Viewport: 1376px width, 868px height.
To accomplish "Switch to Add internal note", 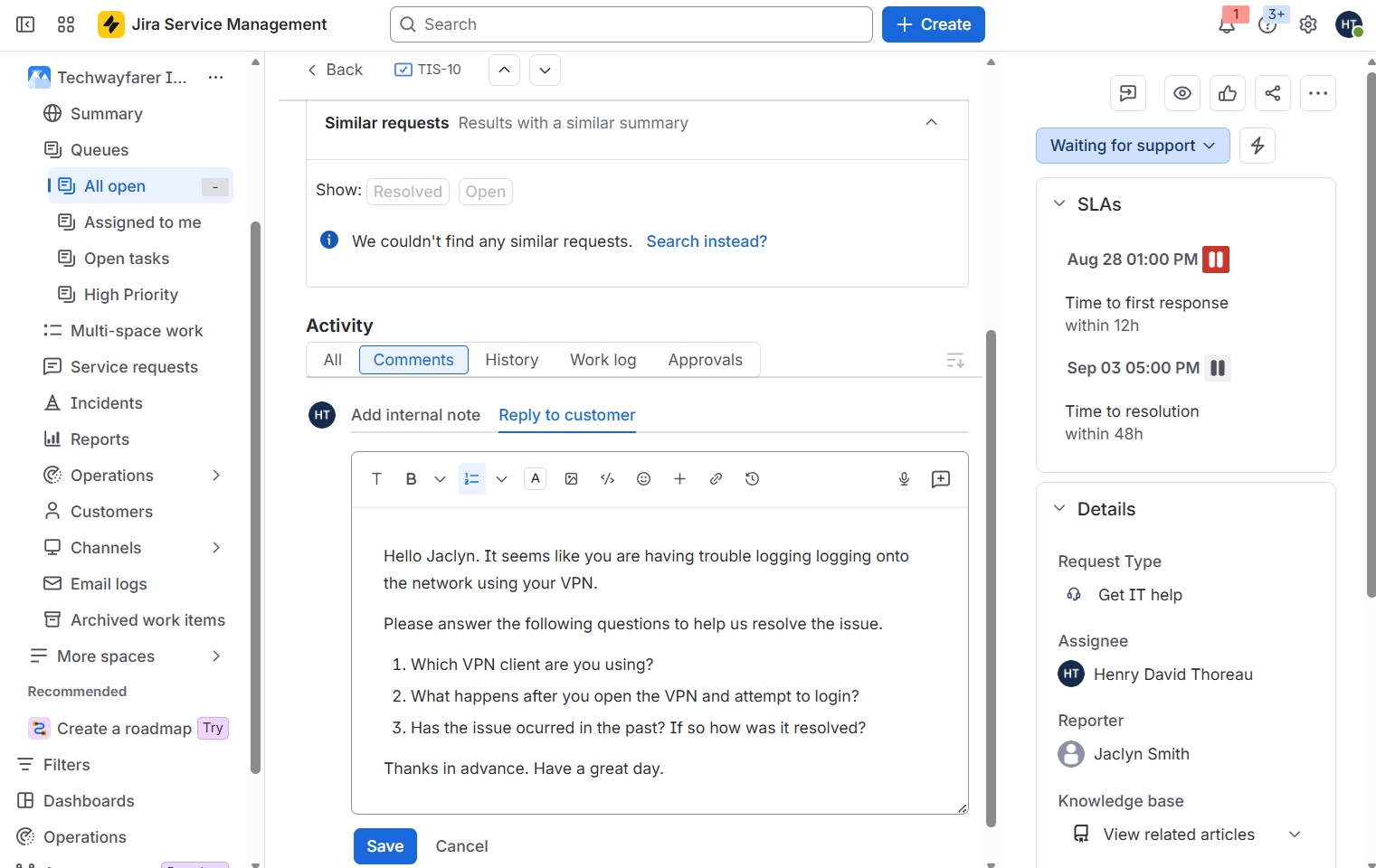I will pos(416,415).
